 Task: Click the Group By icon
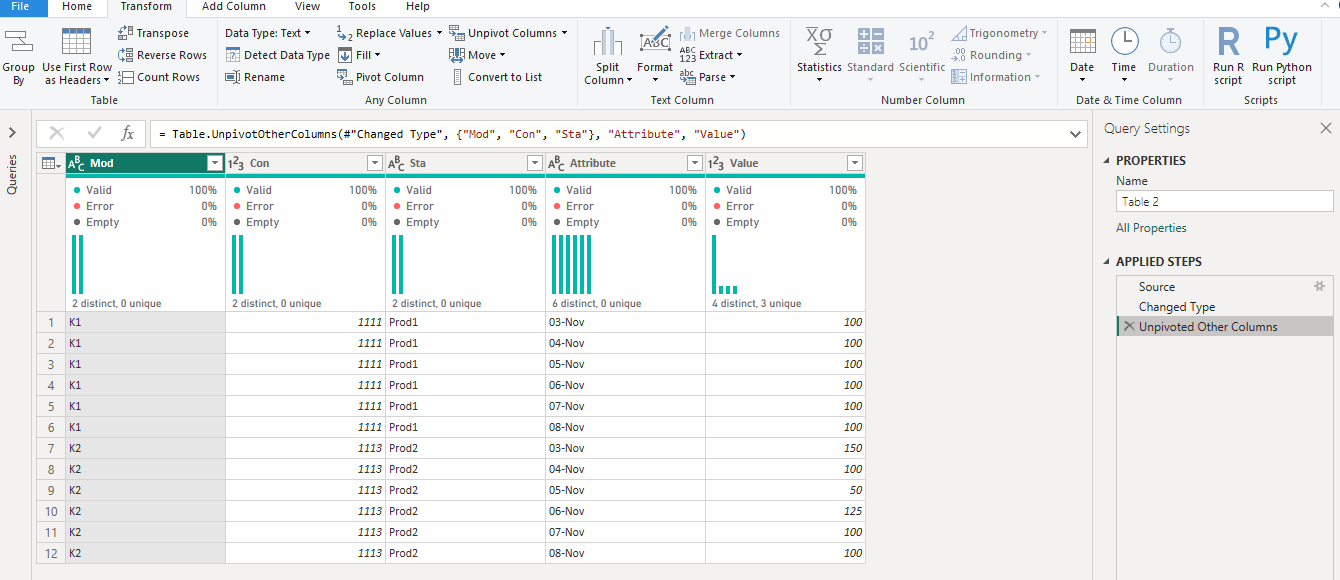[x=18, y=44]
